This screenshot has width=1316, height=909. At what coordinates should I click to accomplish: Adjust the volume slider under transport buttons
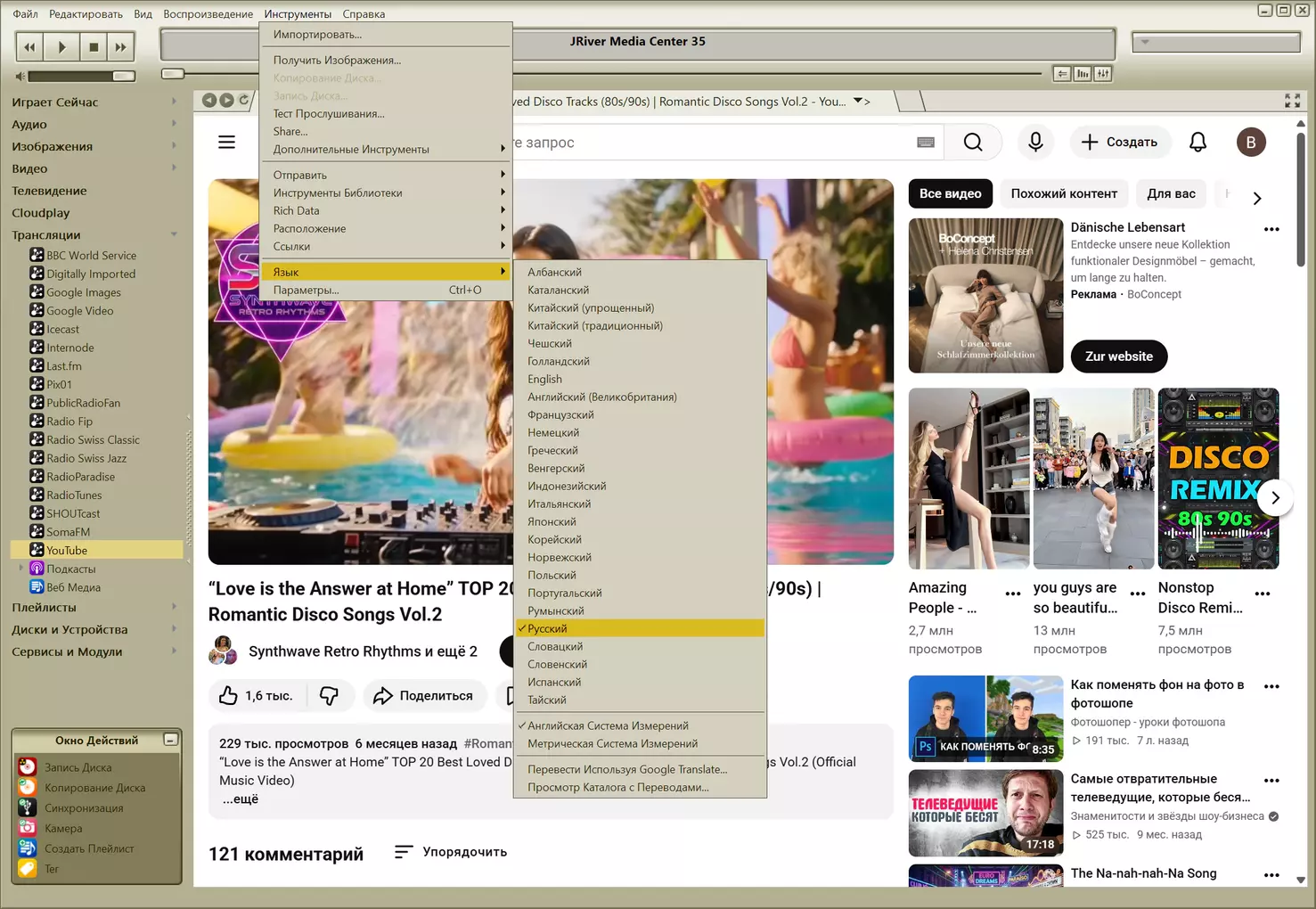[80, 77]
